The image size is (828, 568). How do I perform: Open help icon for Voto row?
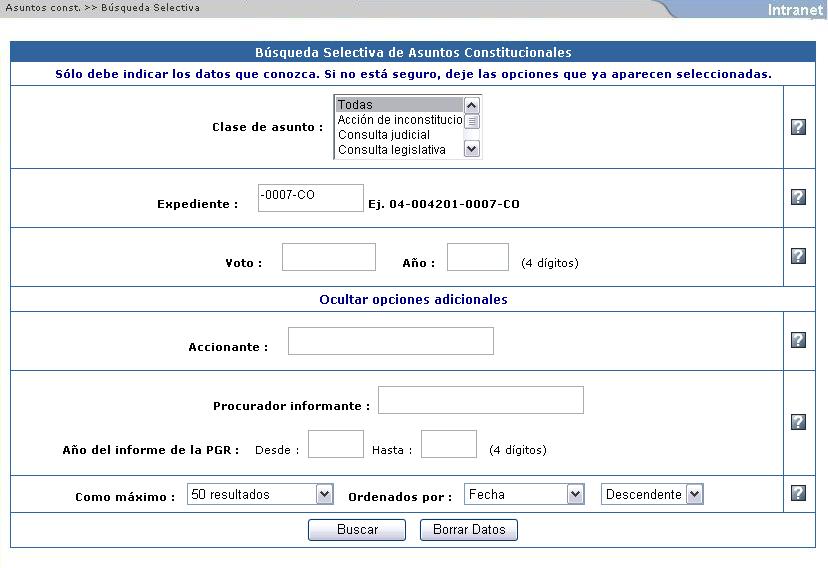pyautogui.click(x=798, y=256)
